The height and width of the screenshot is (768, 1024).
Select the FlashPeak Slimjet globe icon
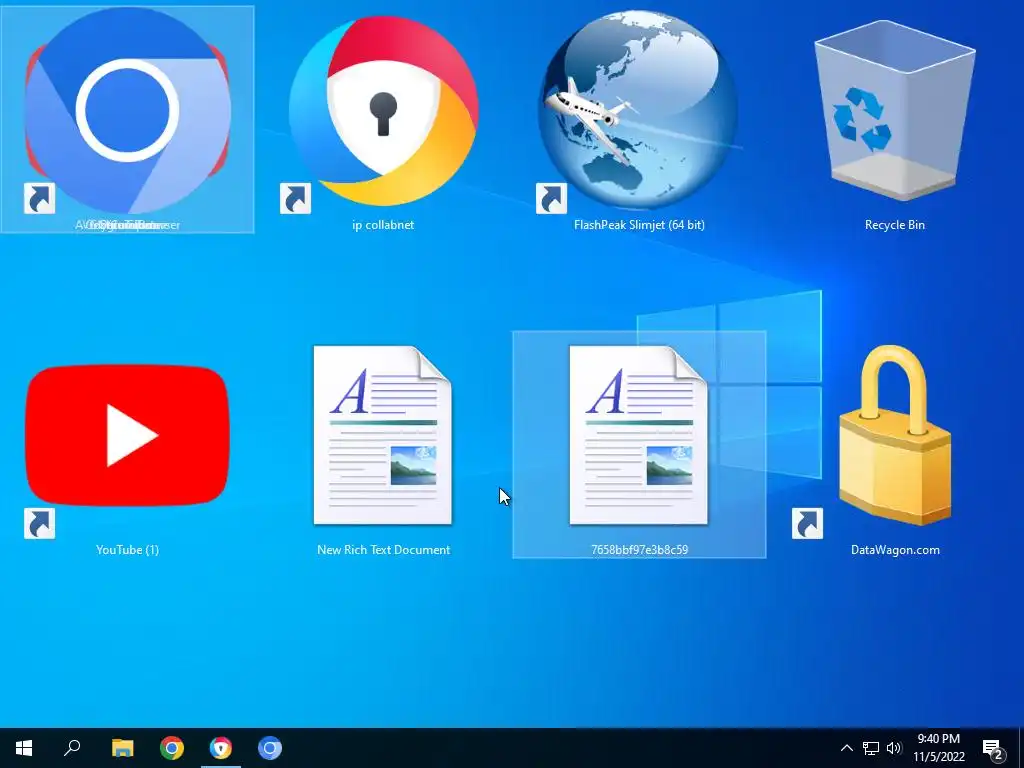tap(639, 110)
